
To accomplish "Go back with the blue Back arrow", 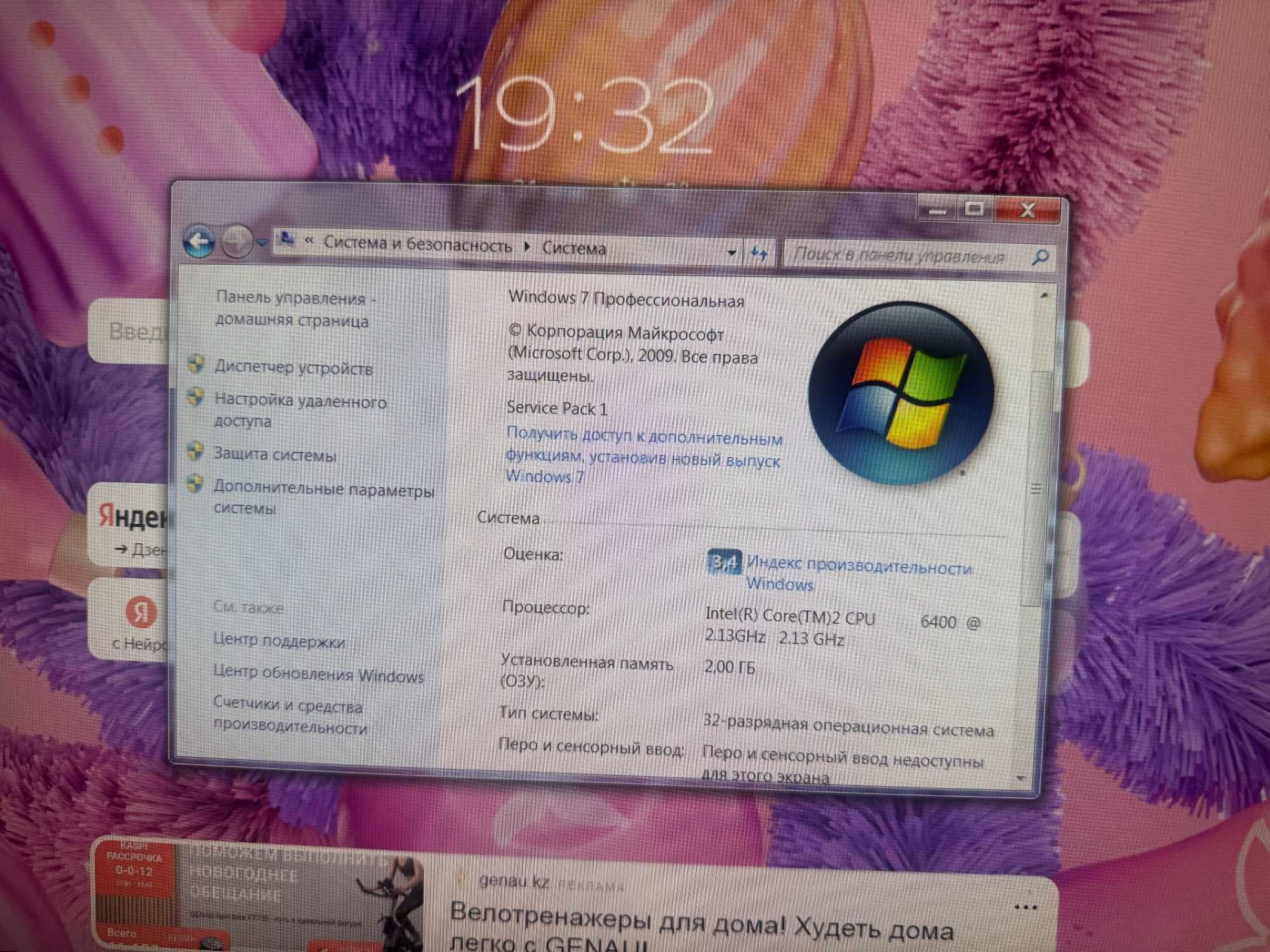I will 199,242.
